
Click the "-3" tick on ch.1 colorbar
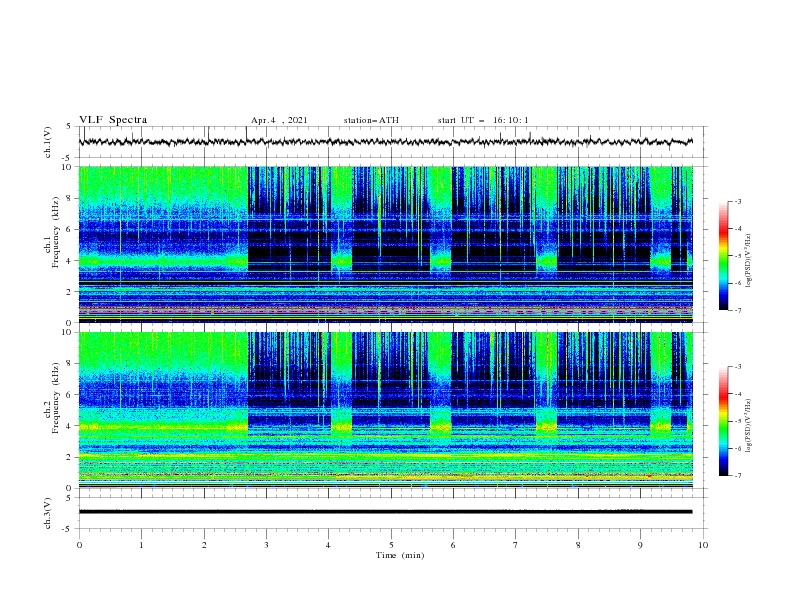coord(738,201)
